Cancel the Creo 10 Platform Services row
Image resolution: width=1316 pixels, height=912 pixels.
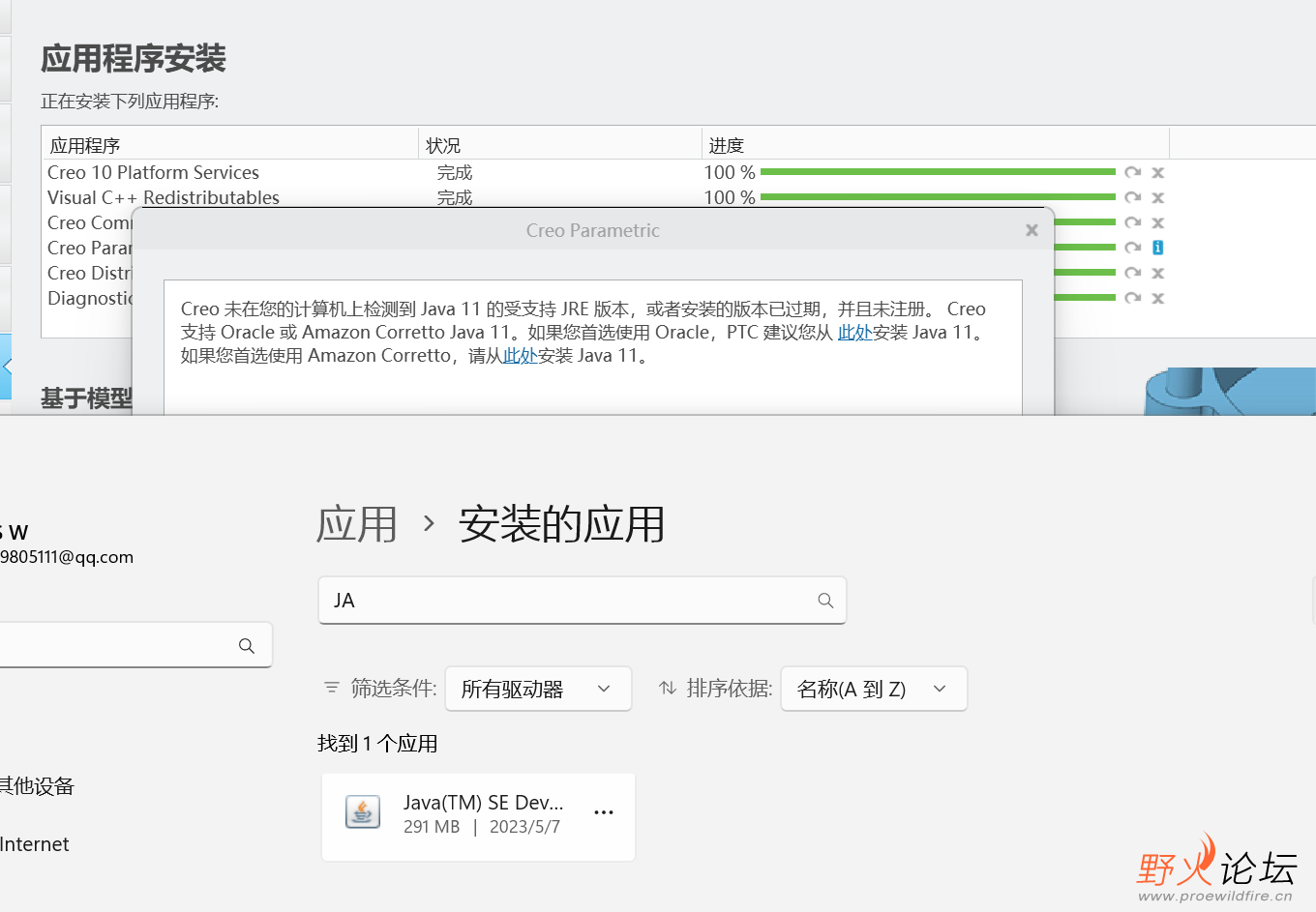[1157, 172]
